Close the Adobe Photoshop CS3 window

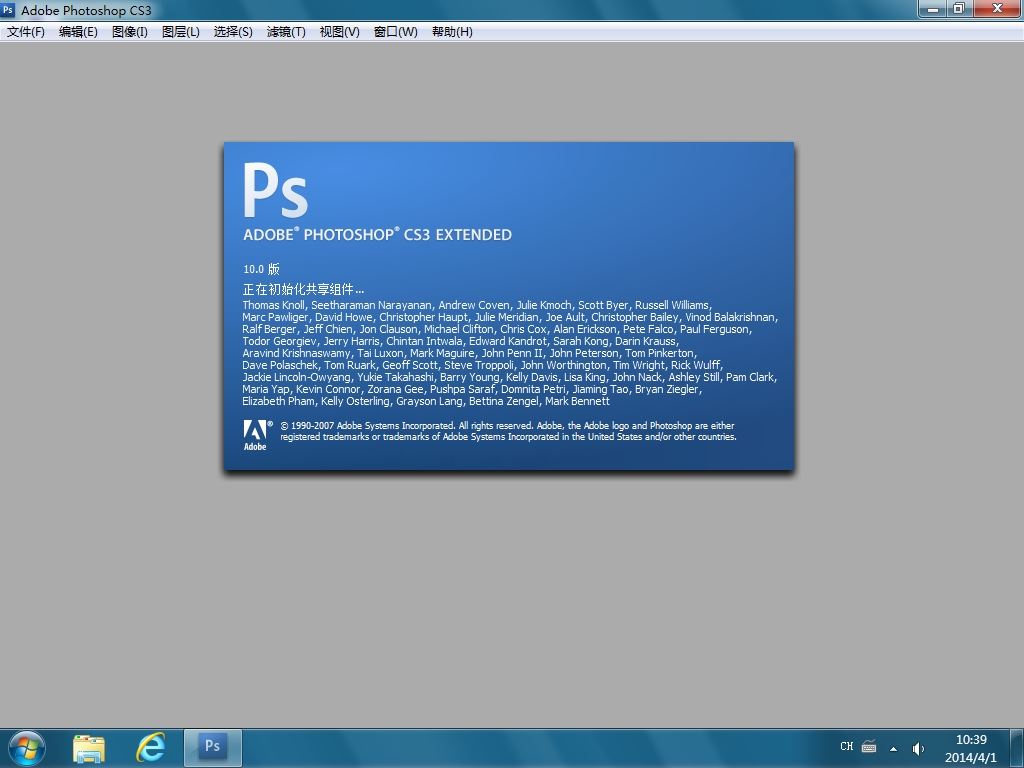[x=997, y=8]
